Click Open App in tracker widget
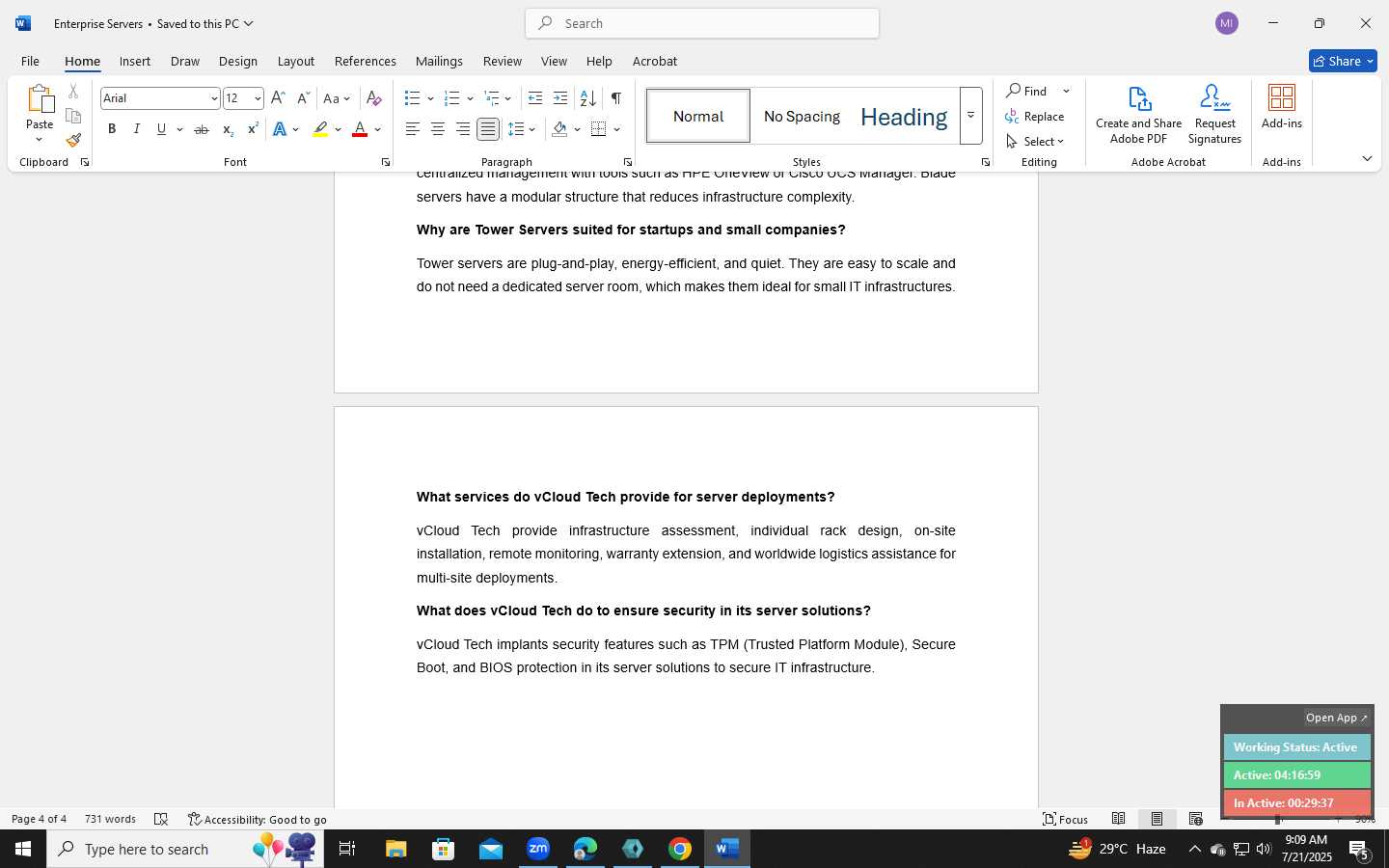This screenshot has width=1389, height=868. tap(1337, 718)
